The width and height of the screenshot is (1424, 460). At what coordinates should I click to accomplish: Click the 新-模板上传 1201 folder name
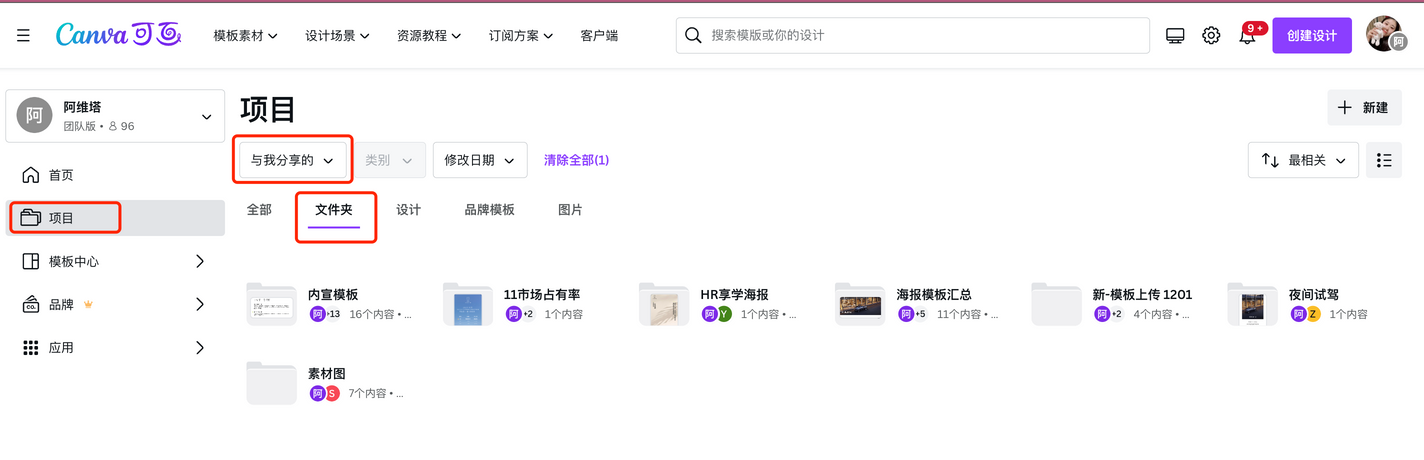point(1142,294)
